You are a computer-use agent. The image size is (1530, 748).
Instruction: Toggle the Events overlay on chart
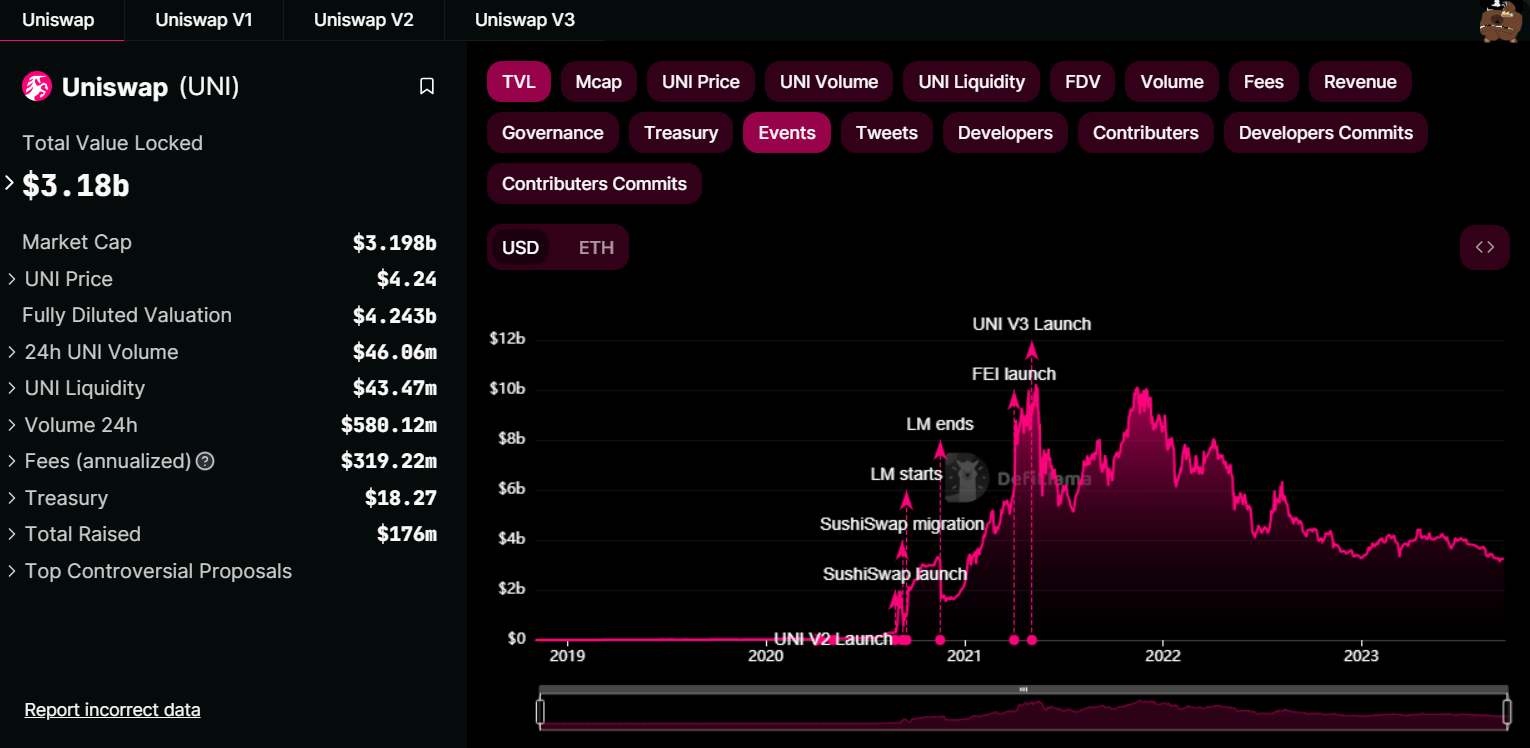click(x=786, y=133)
